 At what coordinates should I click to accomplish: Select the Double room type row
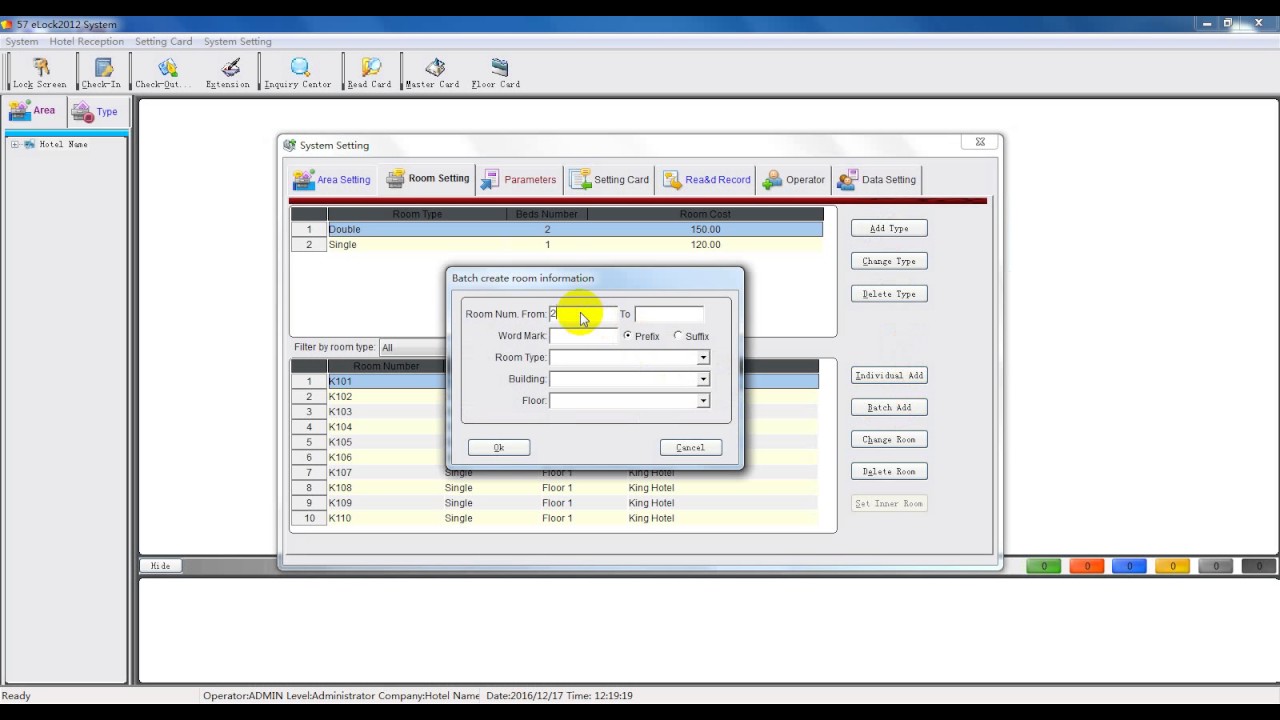(557, 230)
